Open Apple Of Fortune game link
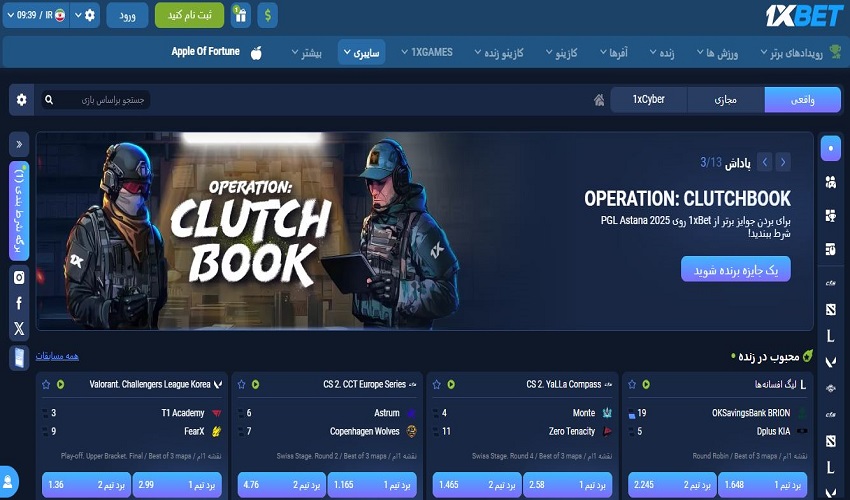The width and height of the screenshot is (850, 500). 205,52
